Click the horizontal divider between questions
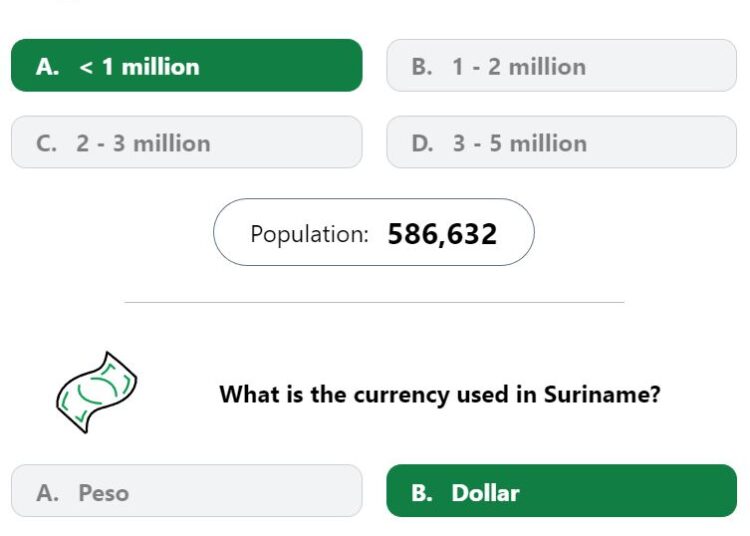 click(374, 302)
